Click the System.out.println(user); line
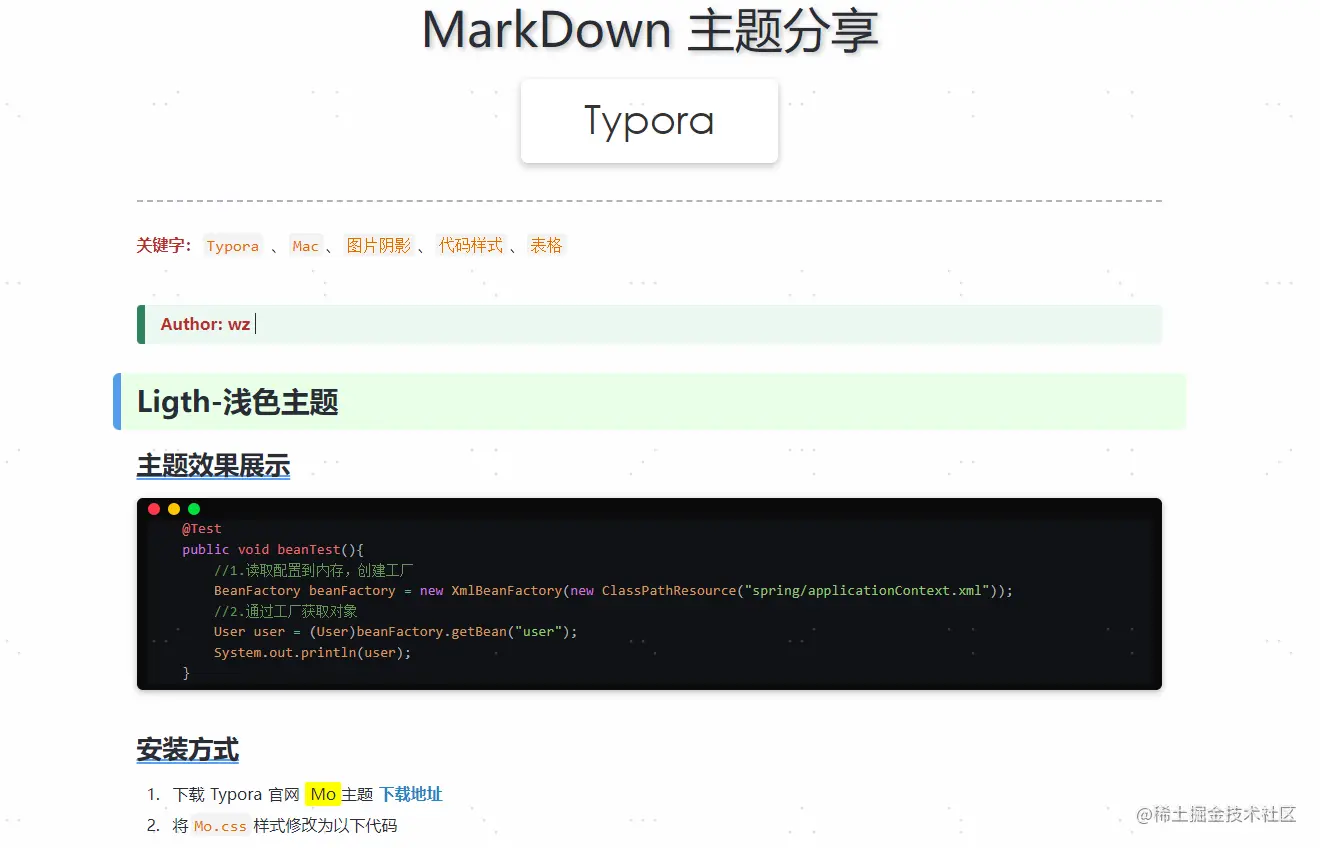The height and width of the screenshot is (848, 1320). pos(313,653)
